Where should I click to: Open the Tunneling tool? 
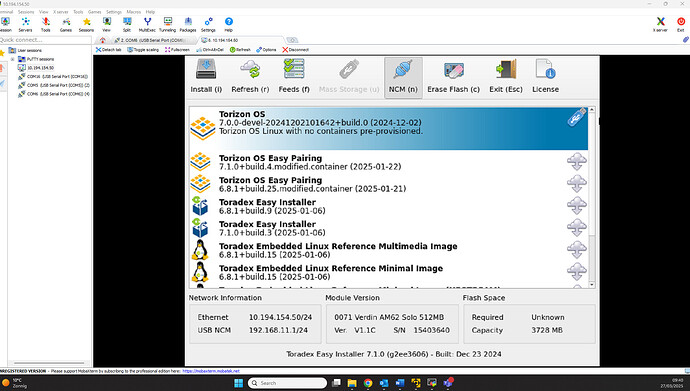tap(168, 24)
